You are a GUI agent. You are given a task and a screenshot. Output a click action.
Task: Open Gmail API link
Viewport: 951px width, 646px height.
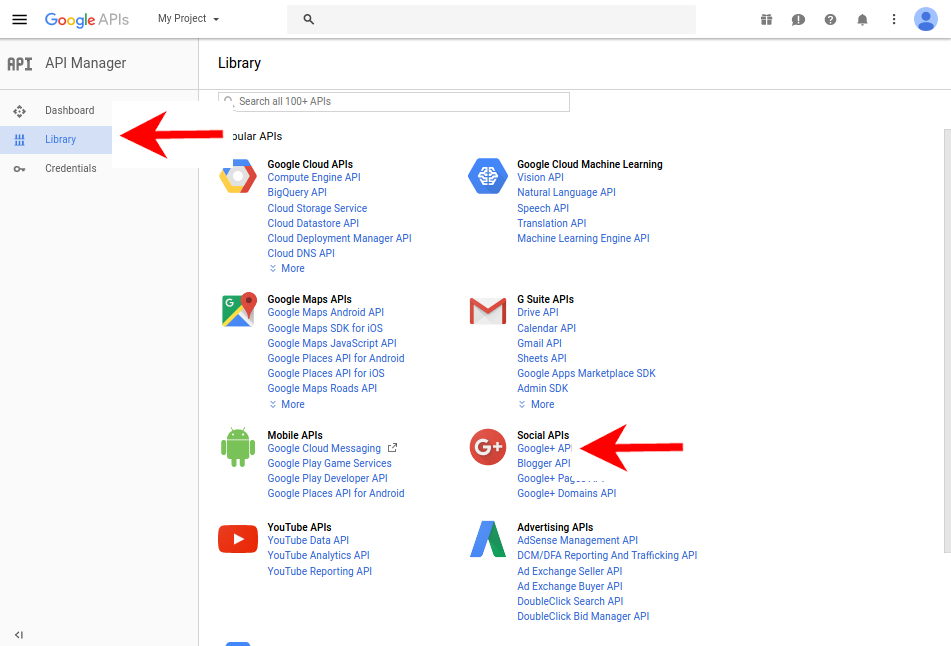point(539,343)
